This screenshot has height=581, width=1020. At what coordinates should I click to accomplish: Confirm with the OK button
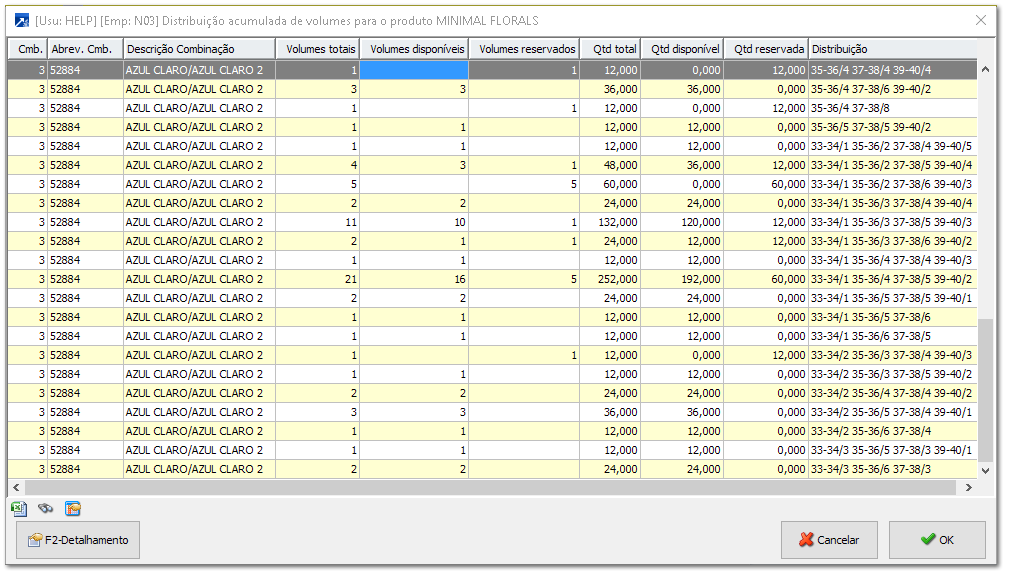tap(937, 540)
